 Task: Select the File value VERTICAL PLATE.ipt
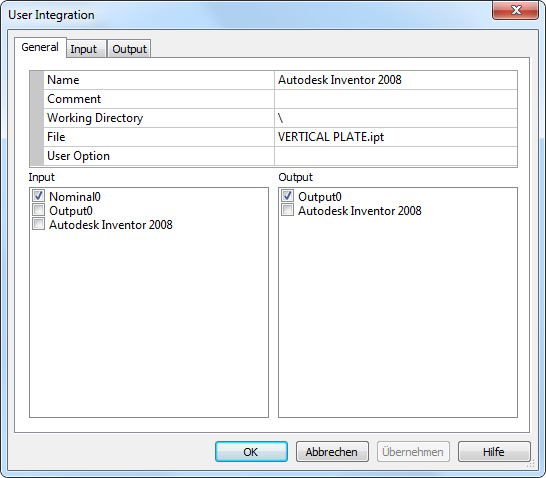pos(396,137)
